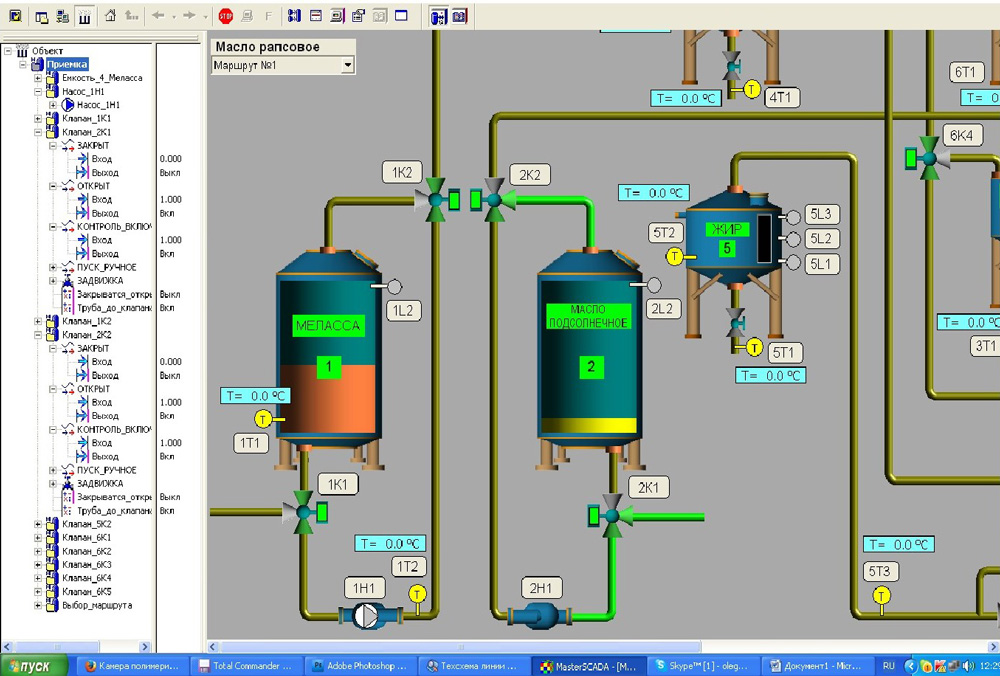Click the level sensor 5L3 circle
Screen dimensions: 1000x676
793,216
